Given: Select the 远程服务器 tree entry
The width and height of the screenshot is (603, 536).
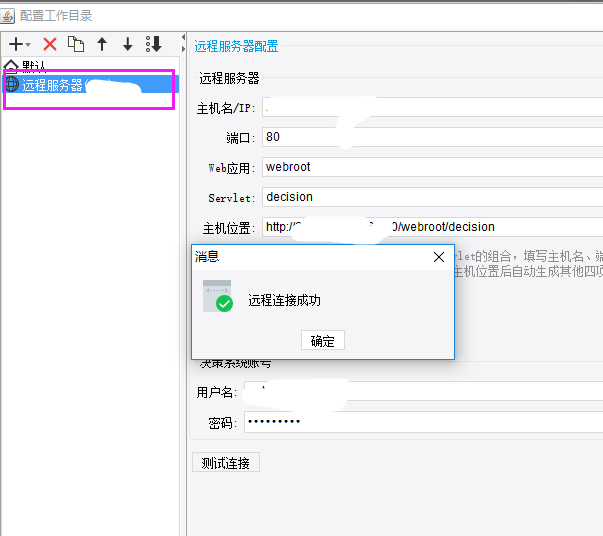Looking at the screenshot, I should 91,85.
